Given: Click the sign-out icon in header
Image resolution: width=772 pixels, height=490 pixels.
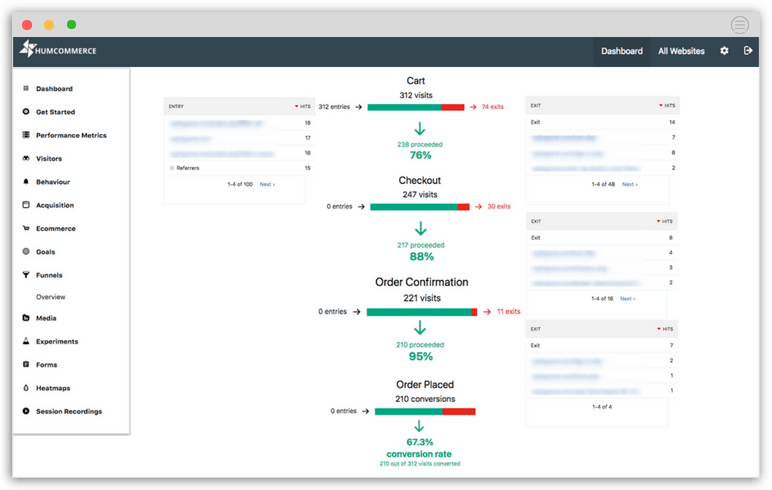Looking at the screenshot, I should pos(748,51).
